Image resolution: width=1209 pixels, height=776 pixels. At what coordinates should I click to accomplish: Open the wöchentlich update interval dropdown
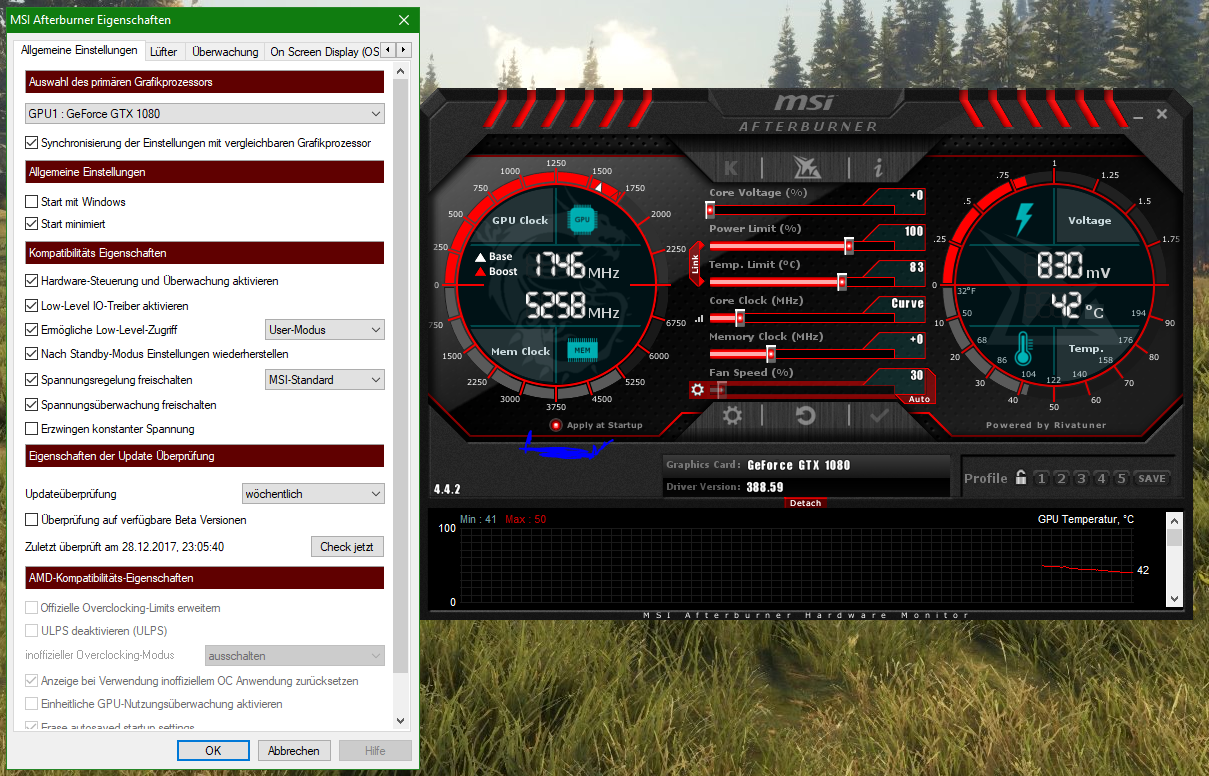coord(314,493)
